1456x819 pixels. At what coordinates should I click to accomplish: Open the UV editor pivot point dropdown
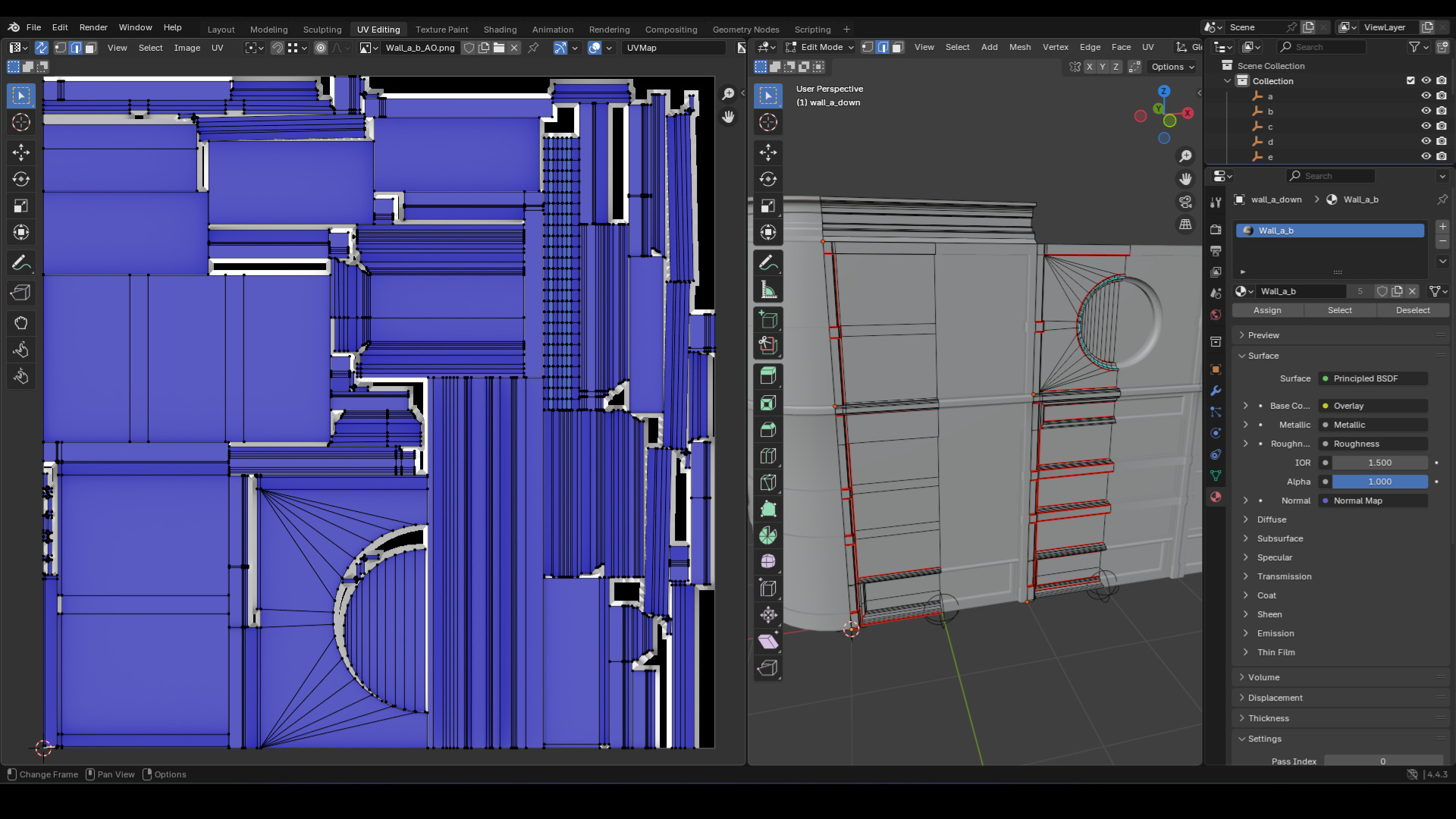tap(254, 48)
